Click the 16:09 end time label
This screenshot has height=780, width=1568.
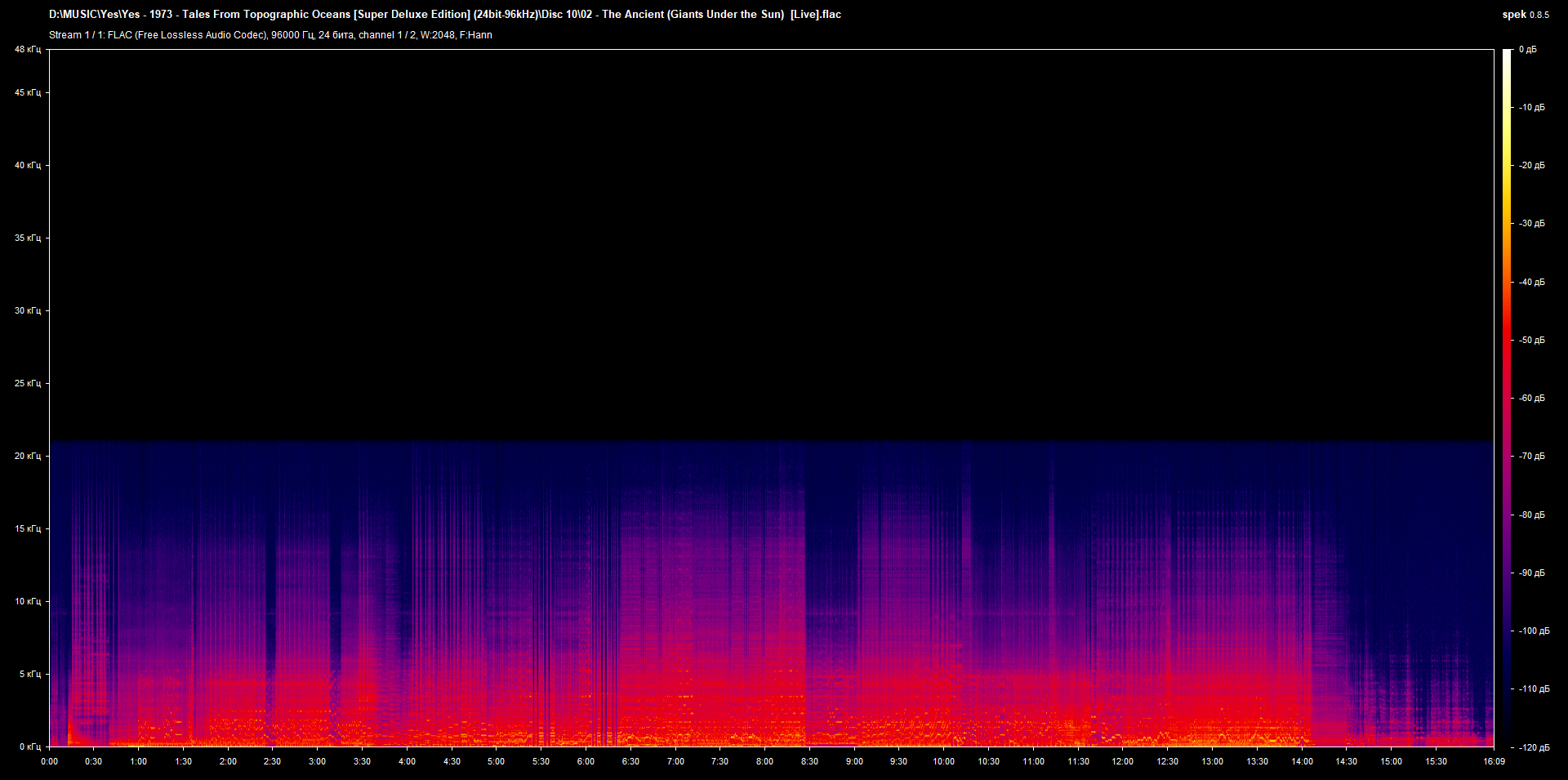[x=1494, y=761]
